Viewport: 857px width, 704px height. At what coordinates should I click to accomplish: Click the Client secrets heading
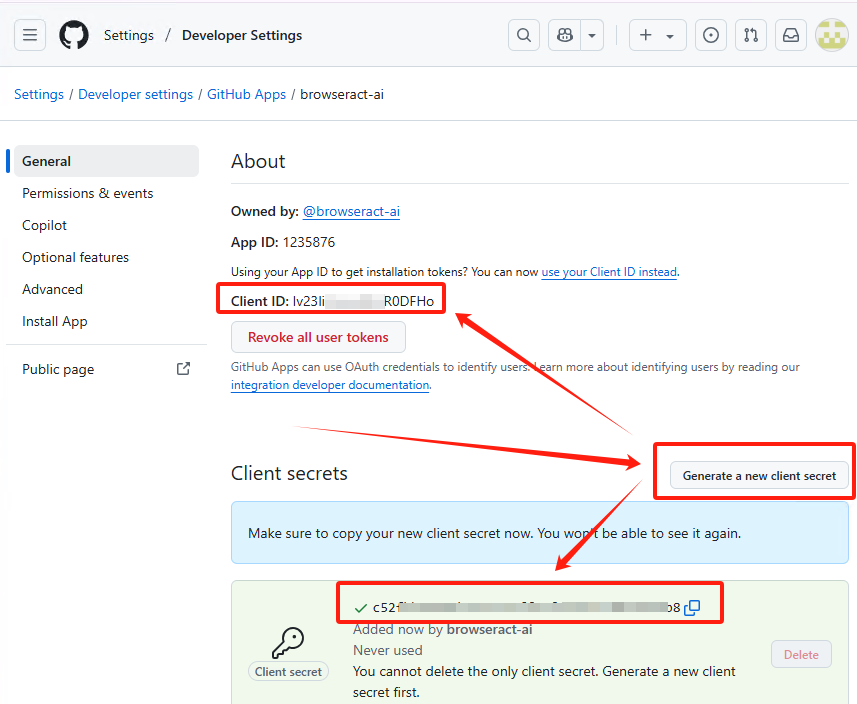pyautogui.click(x=289, y=473)
